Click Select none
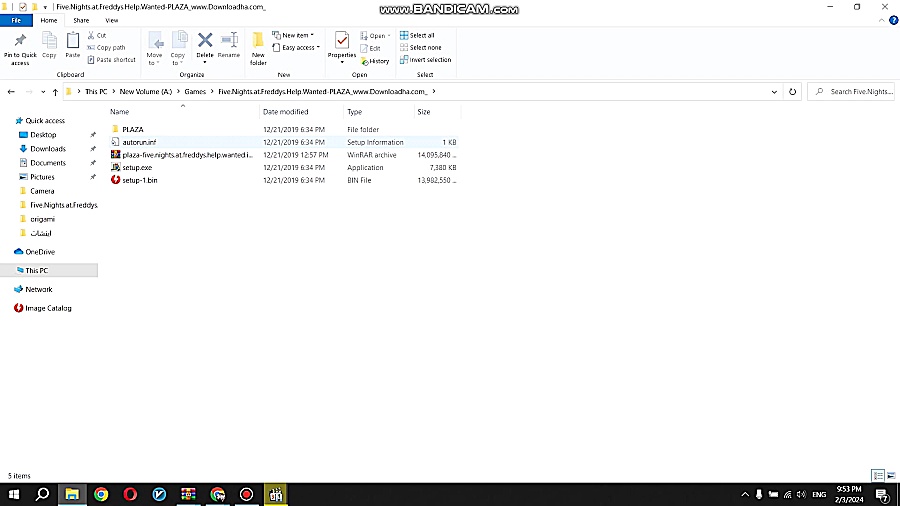The image size is (900, 506). pos(421,48)
